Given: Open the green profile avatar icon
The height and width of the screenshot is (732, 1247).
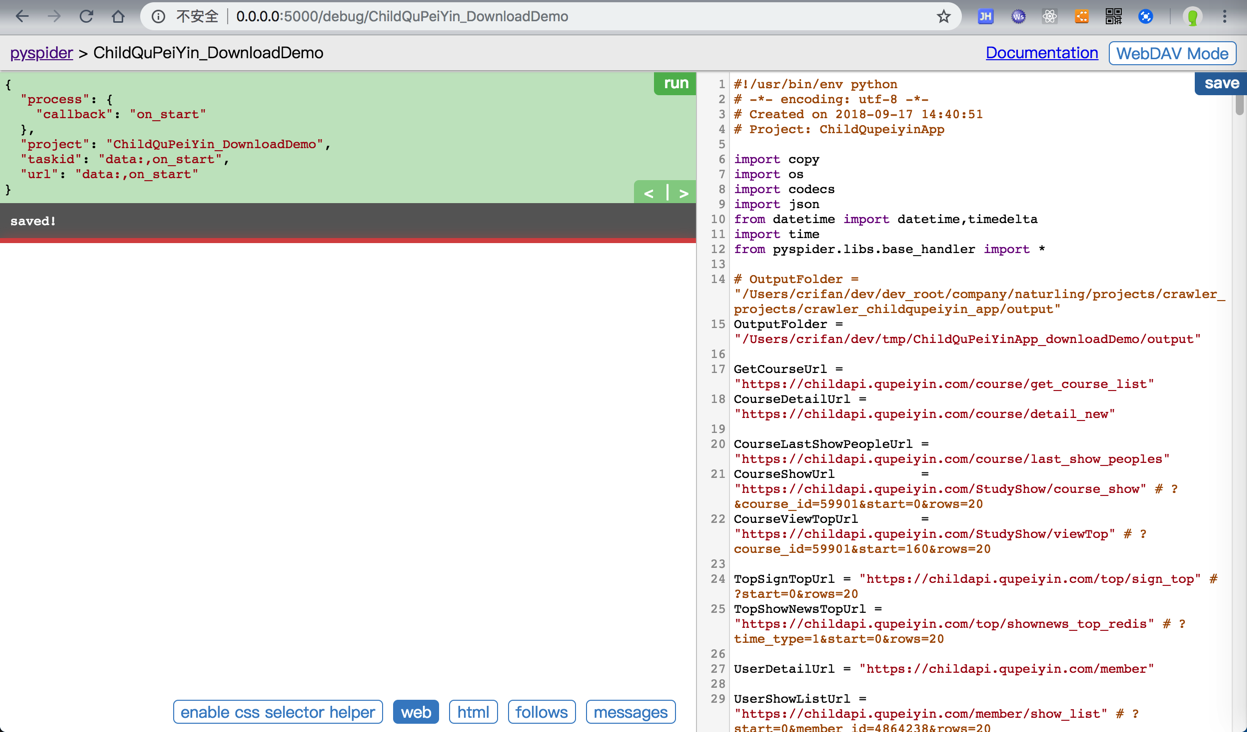Looking at the screenshot, I should pos(1192,16).
